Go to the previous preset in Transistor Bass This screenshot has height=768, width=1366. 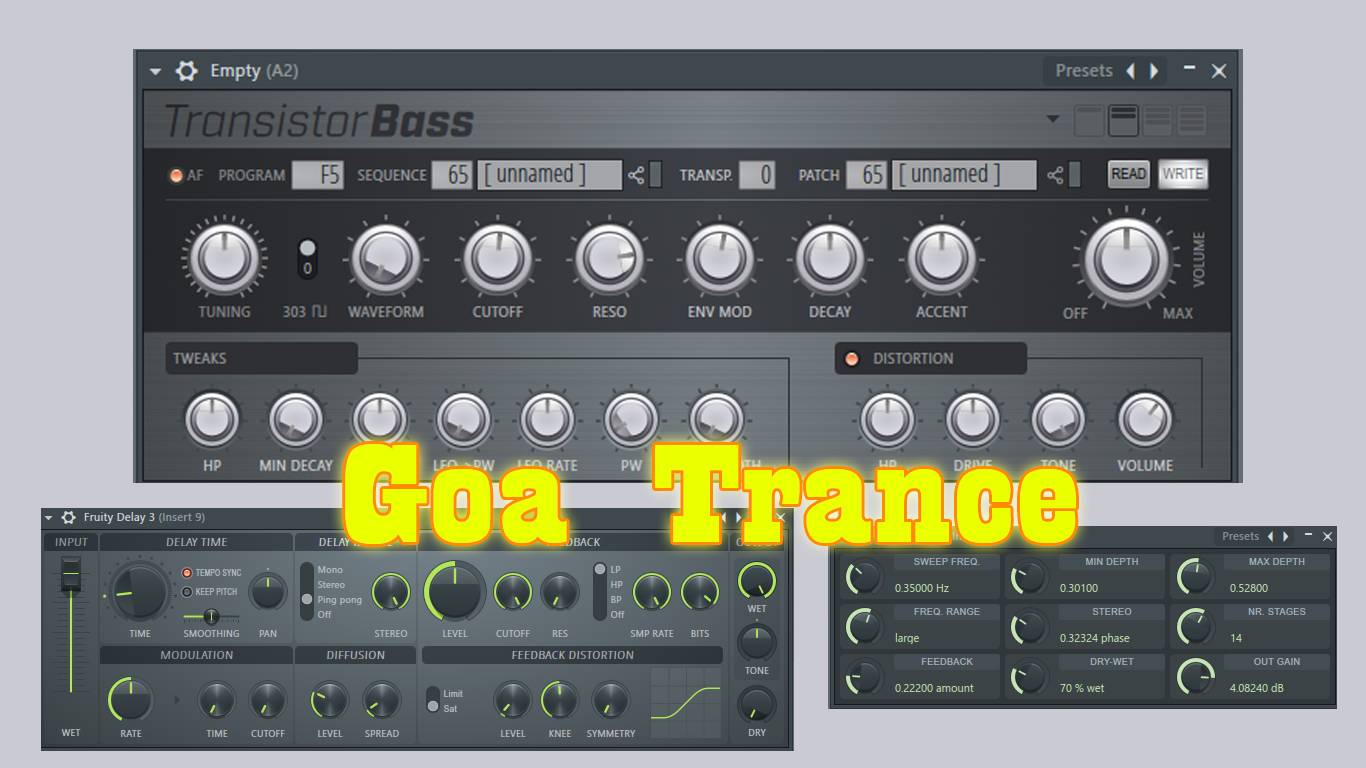[1131, 71]
